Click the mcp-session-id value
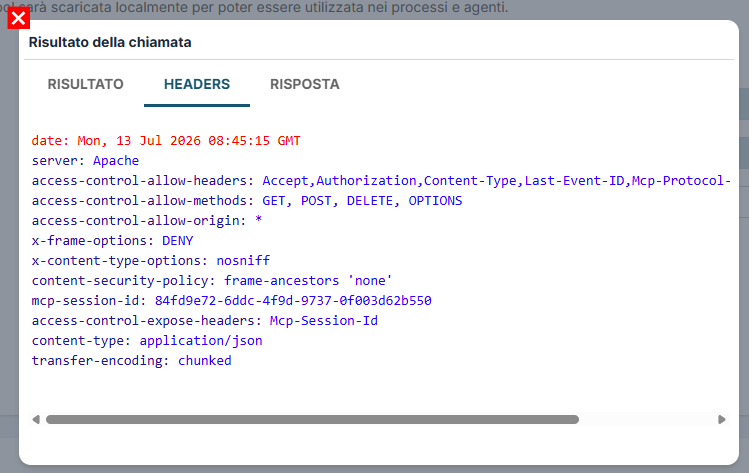The height and width of the screenshot is (473, 749). (x=293, y=301)
